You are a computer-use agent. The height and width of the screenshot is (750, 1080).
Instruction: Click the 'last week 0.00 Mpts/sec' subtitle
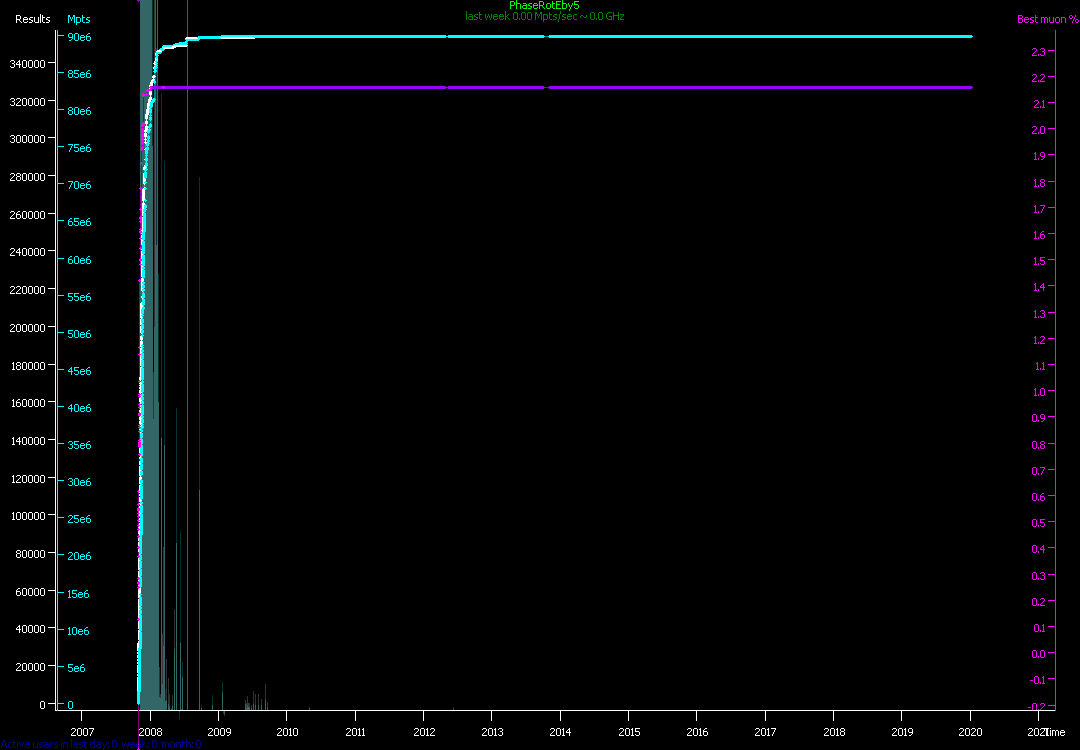[544, 16]
